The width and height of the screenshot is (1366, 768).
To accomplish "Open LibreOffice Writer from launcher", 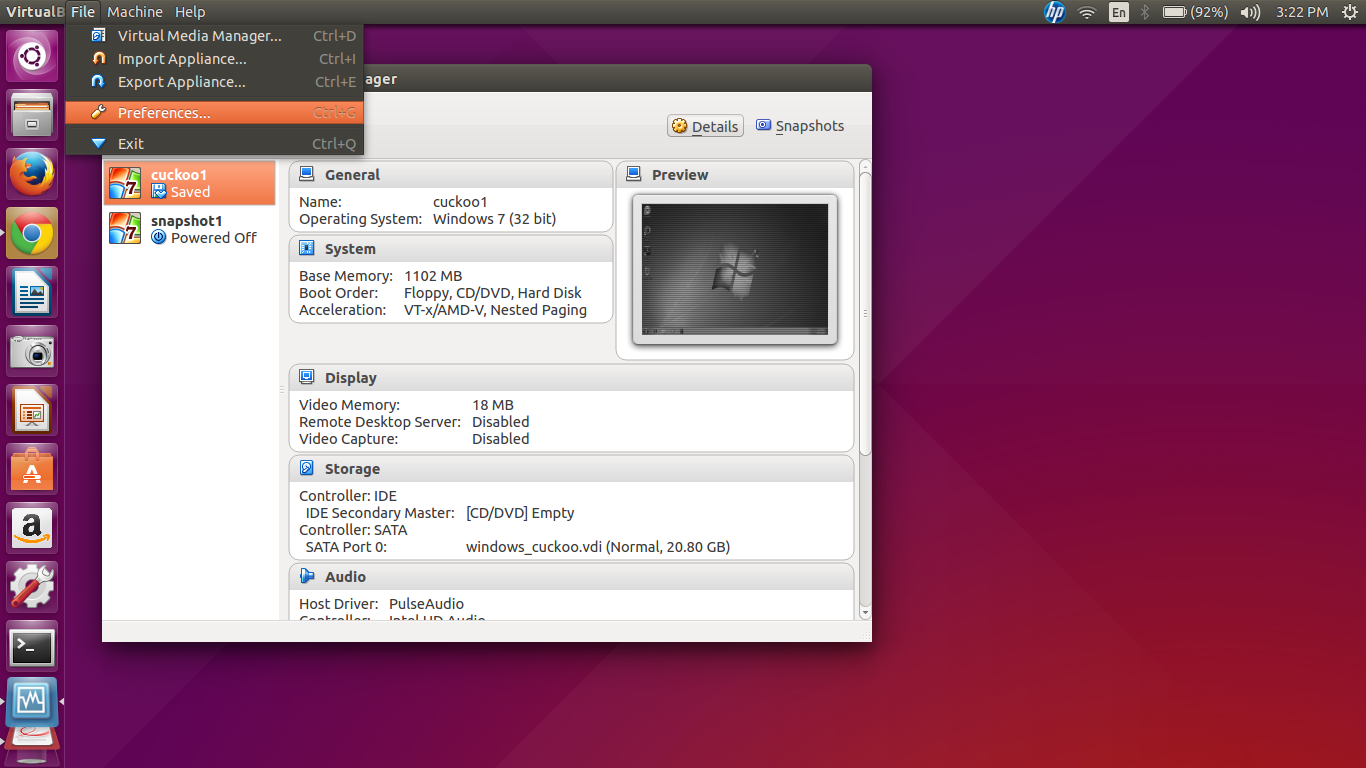I will point(32,293).
